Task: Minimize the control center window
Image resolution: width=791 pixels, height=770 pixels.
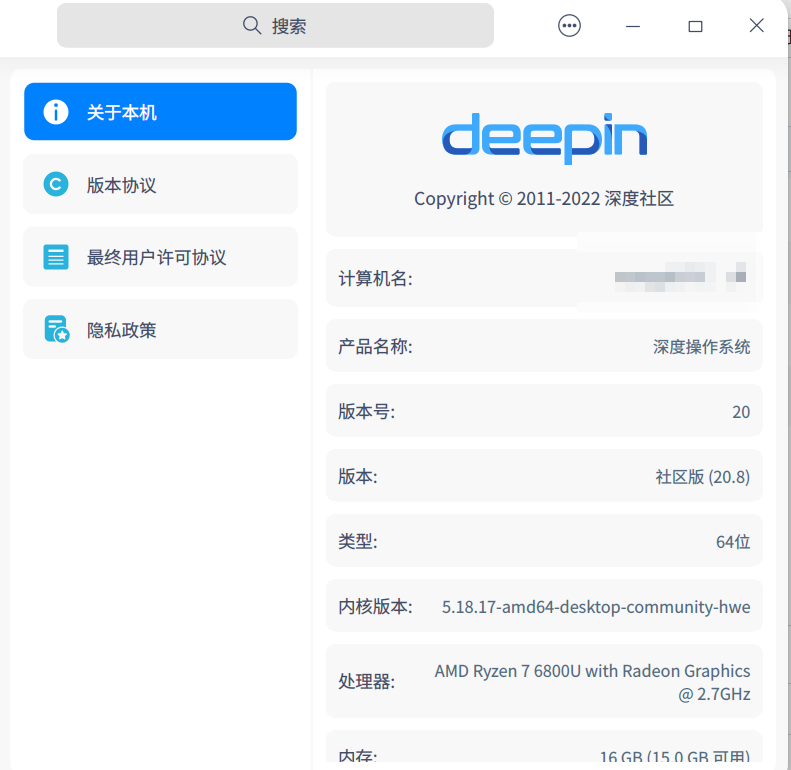Action: (633, 26)
